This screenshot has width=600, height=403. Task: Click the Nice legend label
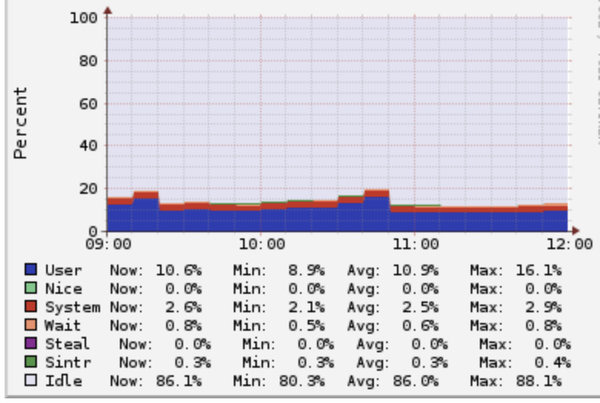tap(64, 289)
